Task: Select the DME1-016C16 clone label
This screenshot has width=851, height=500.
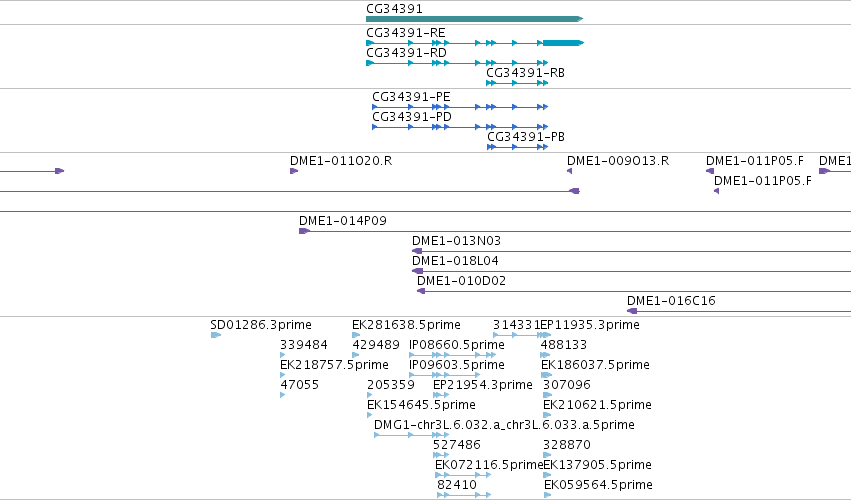Action: tap(671, 301)
